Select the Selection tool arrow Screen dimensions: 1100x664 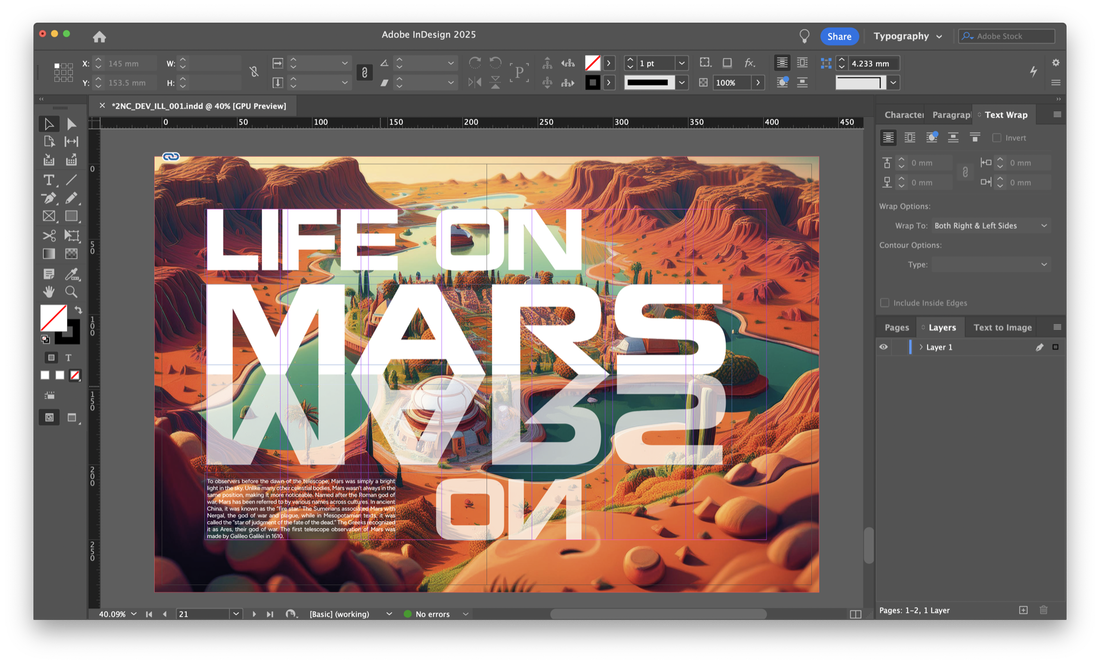click(49, 124)
